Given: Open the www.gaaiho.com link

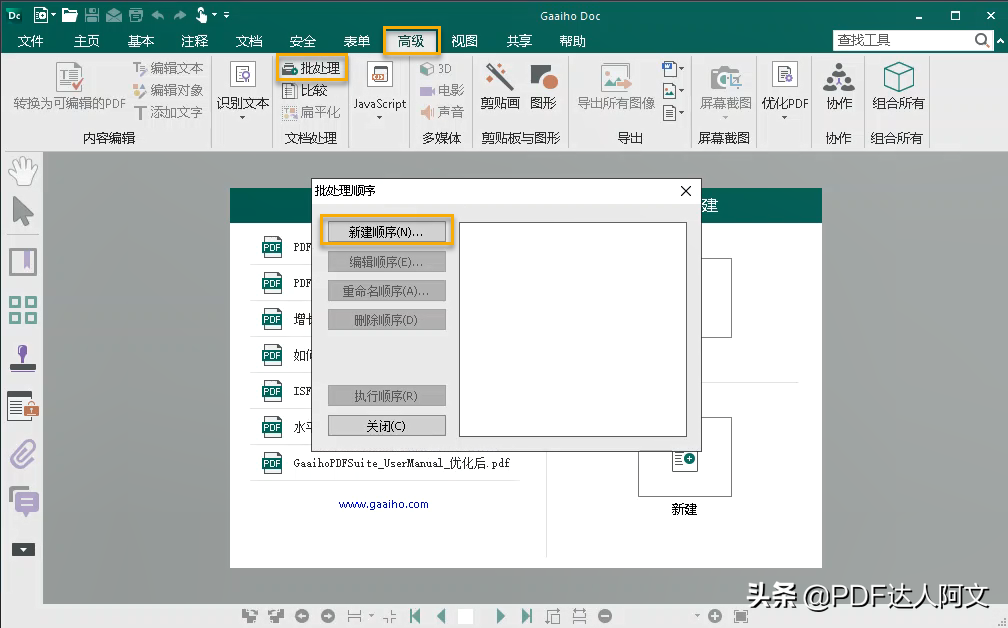Looking at the screenshot, I should point(383,505).
